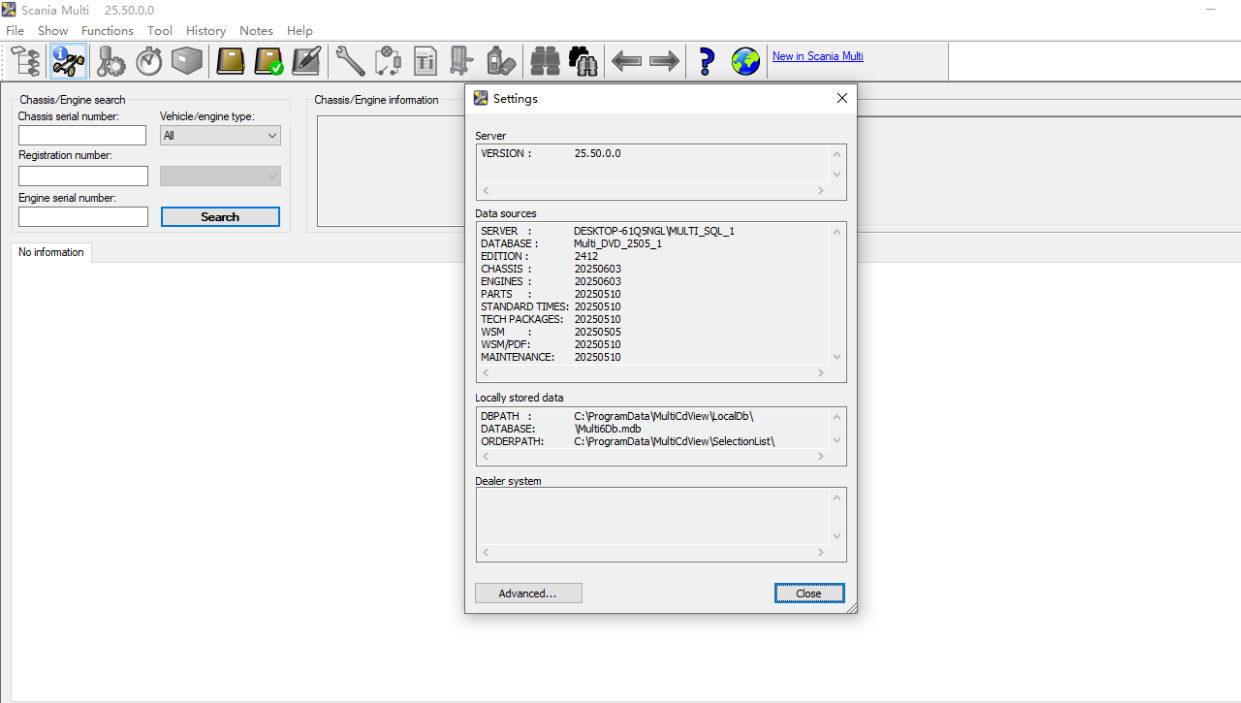Screen dimensions: 1241x703
Task: Open the book icon with green checkmark
Action: pyautogui.click(x=269, y=62)
